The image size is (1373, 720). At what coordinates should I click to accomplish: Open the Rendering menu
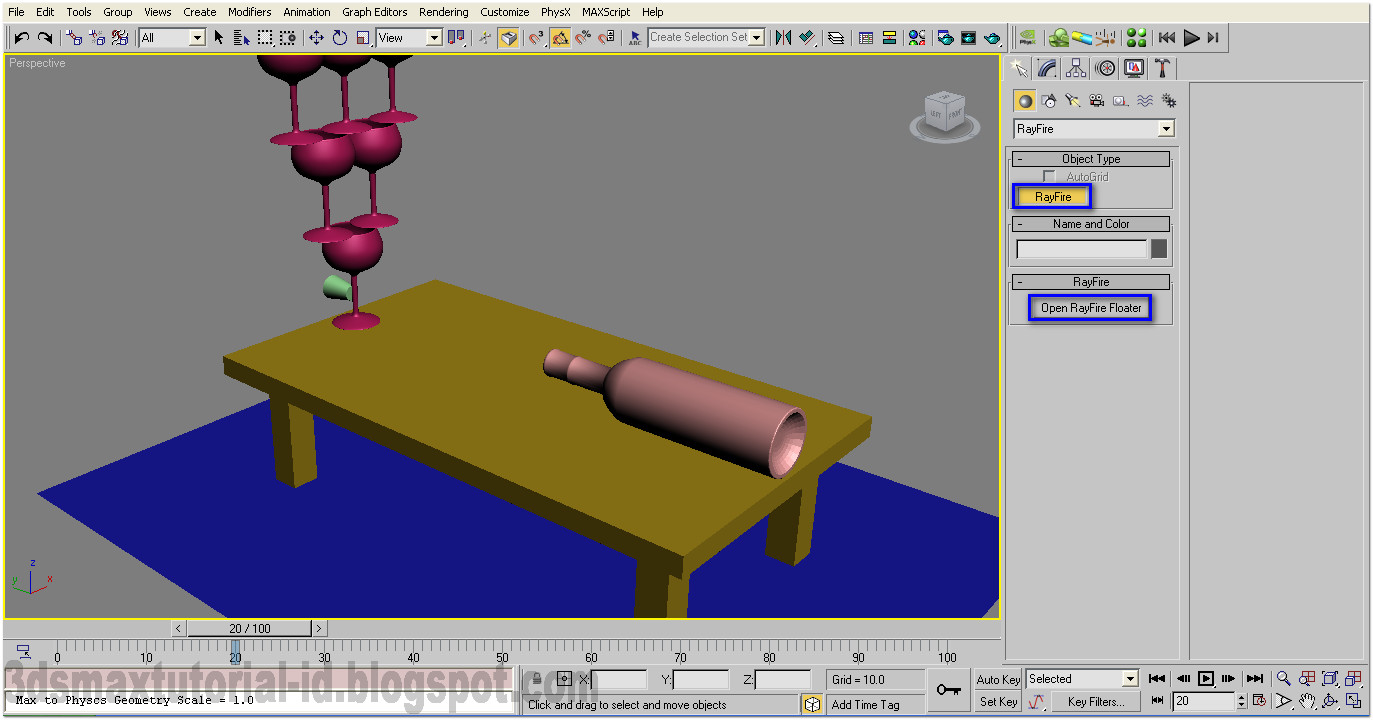tap(443, 11)
